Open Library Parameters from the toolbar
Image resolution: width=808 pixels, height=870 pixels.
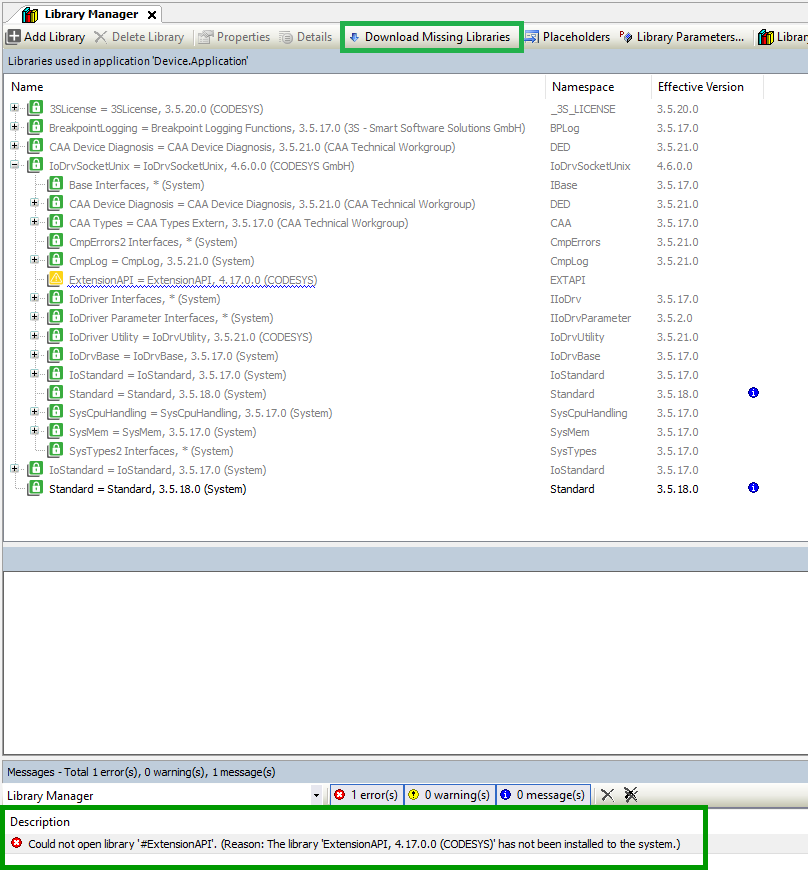(682, 37)
